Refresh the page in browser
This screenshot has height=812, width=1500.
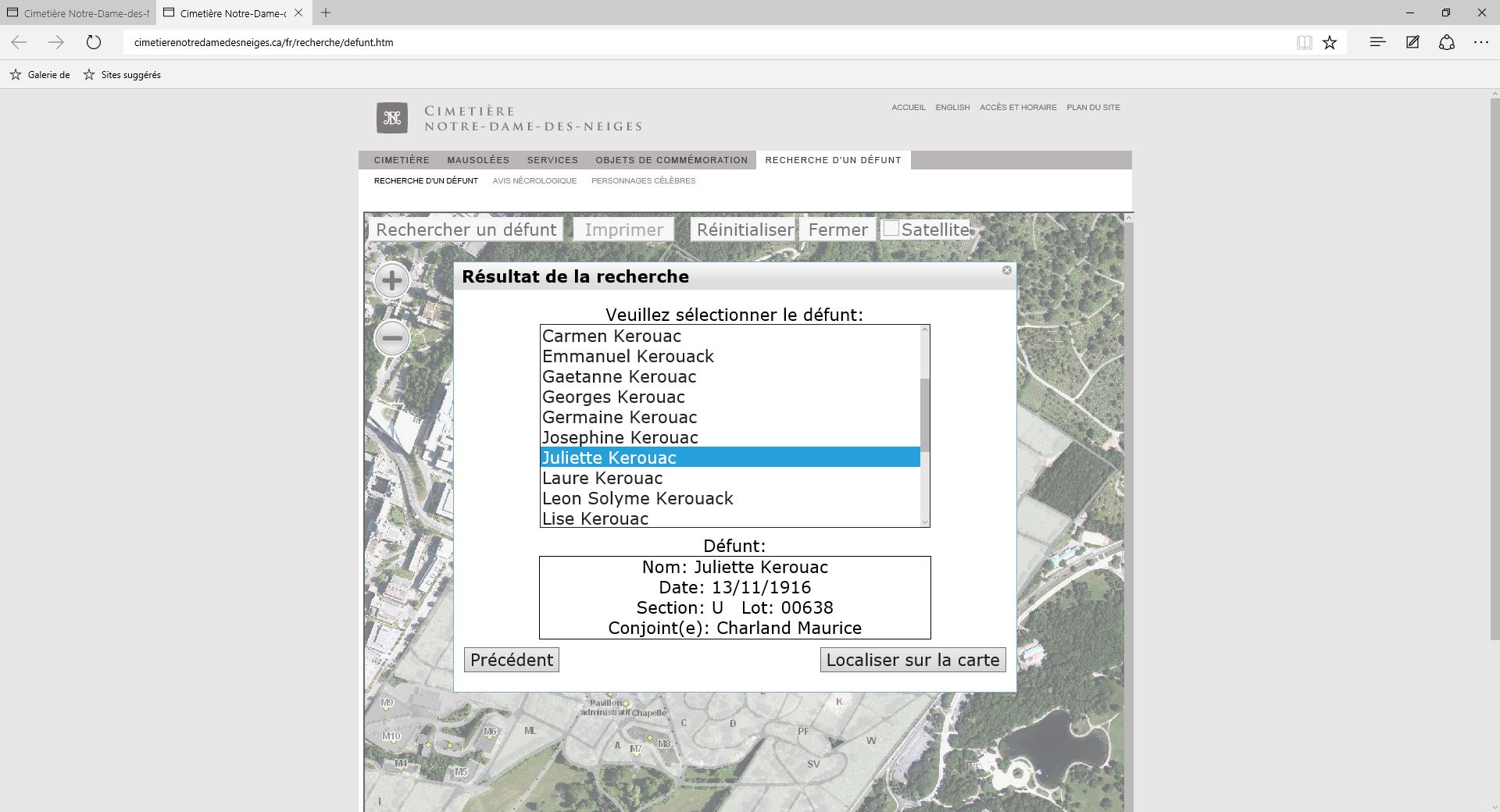coord(94,42)
